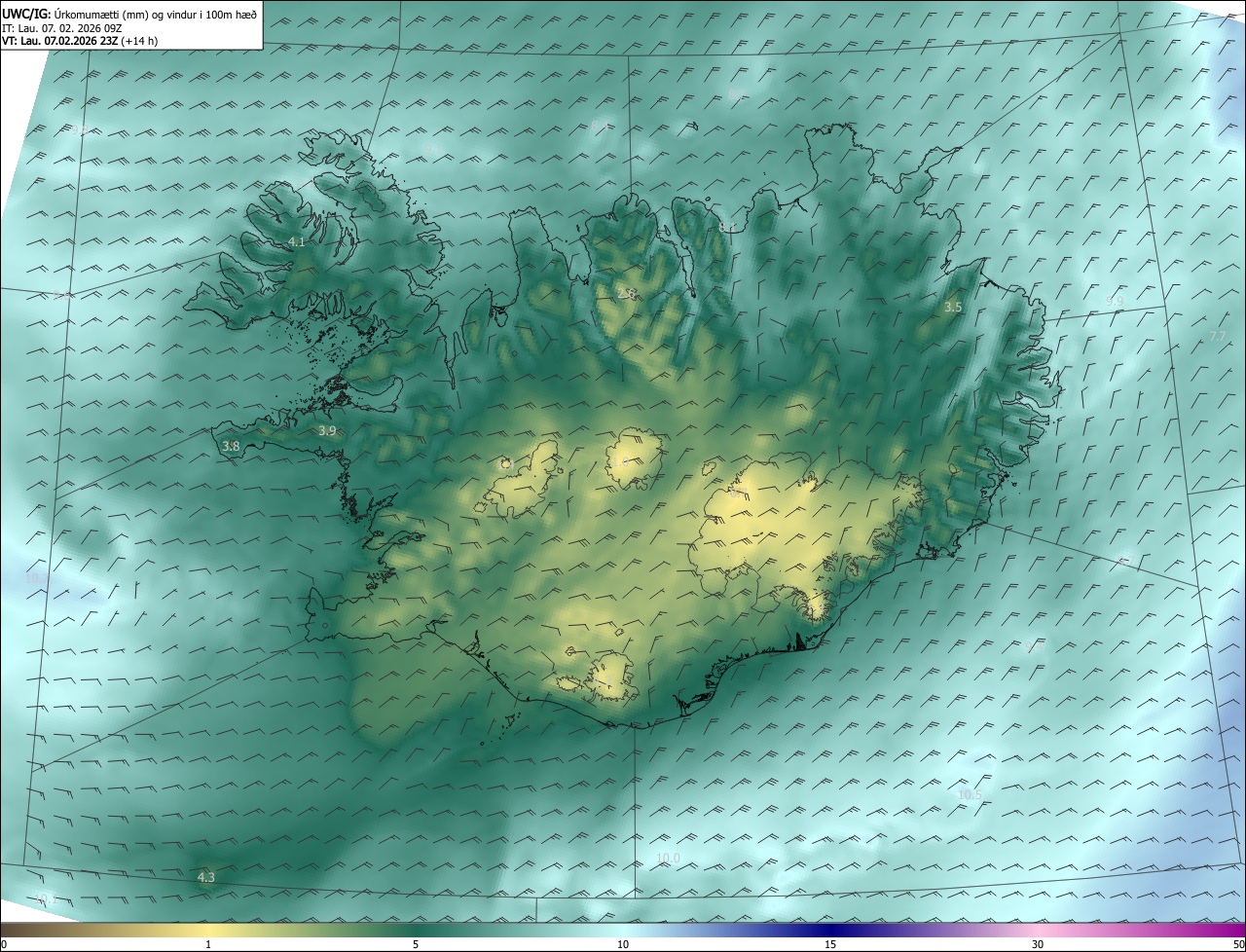Pick the 3.9 value on Snæfellsnes peninsula
1246x952 pixels.
(327, 430)
